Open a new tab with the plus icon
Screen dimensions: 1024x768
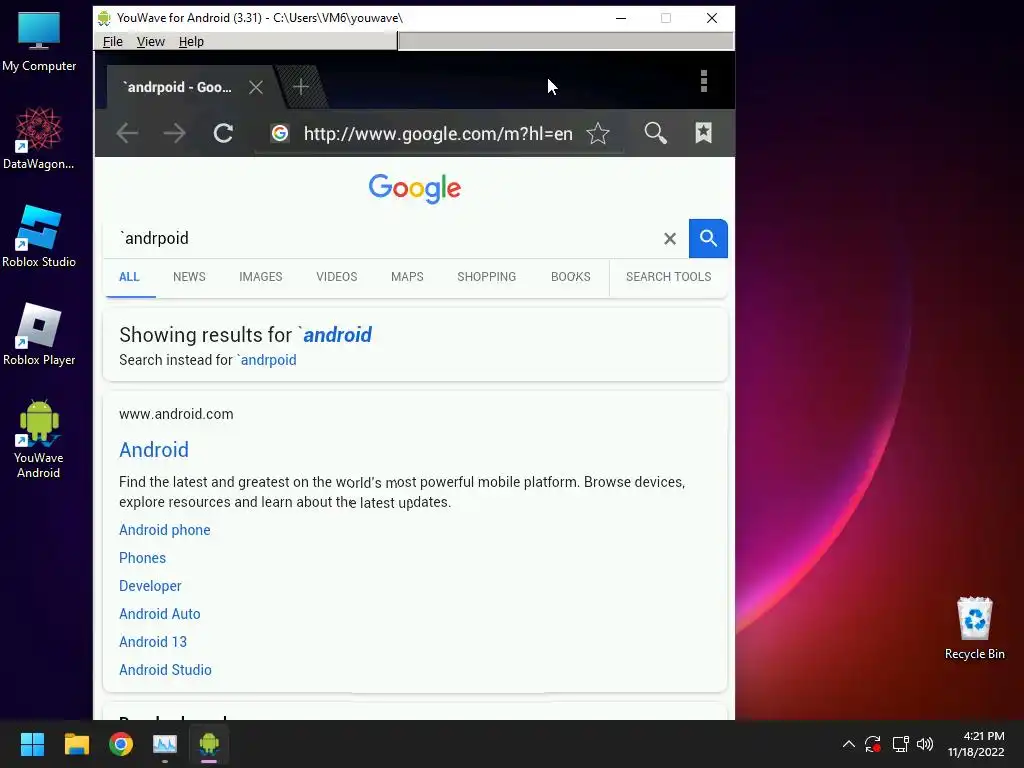click(301, 87)
